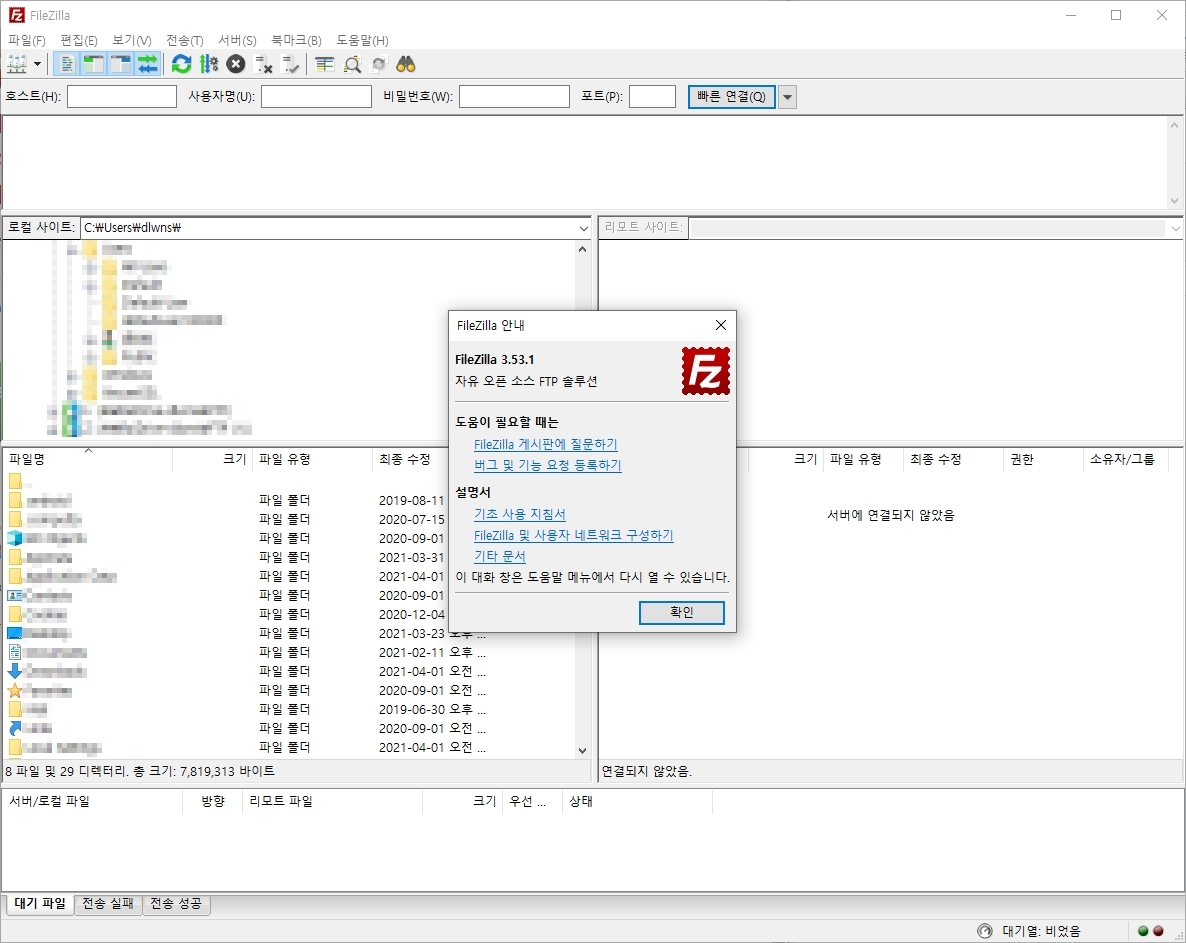Screen dimensions: 1186x943
Task: Open the 도움말(H) menu
Action: [x=362, y=40]
